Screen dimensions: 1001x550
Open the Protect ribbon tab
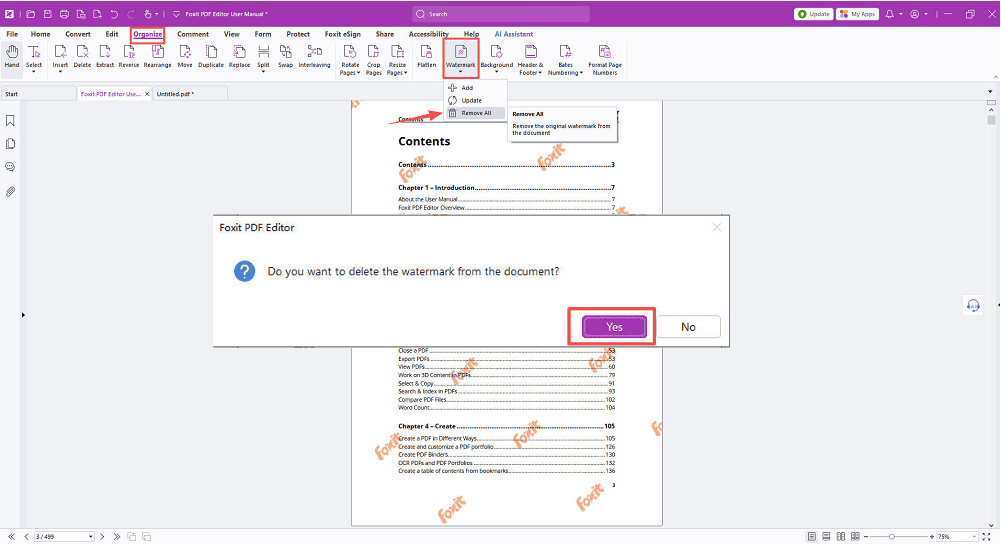297,34
